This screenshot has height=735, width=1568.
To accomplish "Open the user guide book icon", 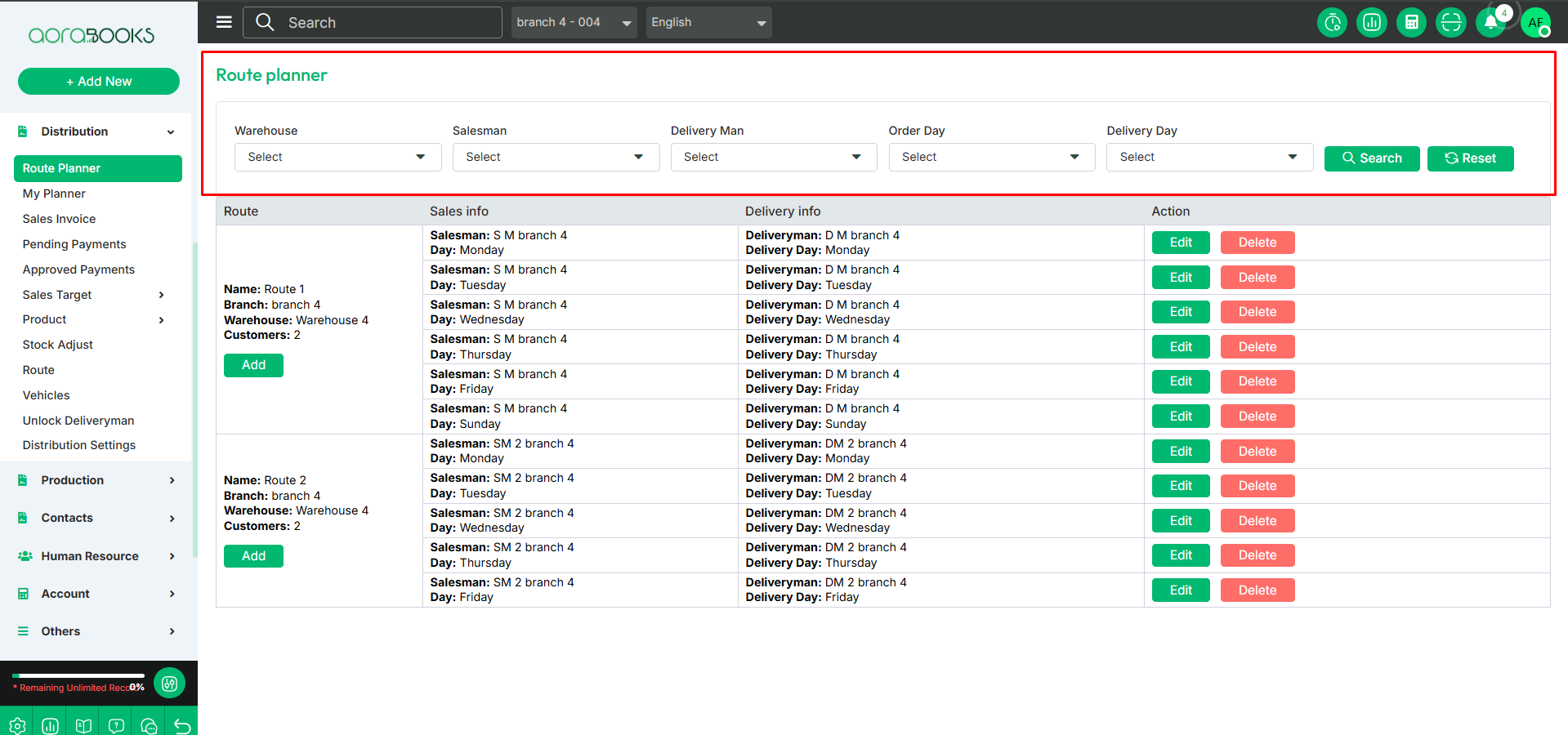I will pyautogui.click(x=83, y=725).
